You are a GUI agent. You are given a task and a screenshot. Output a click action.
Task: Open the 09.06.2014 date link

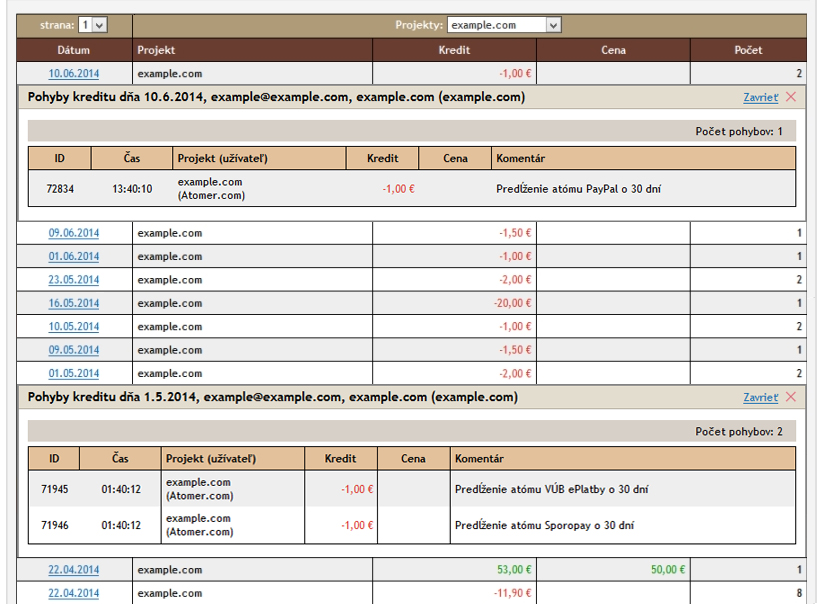coord(74,233)
